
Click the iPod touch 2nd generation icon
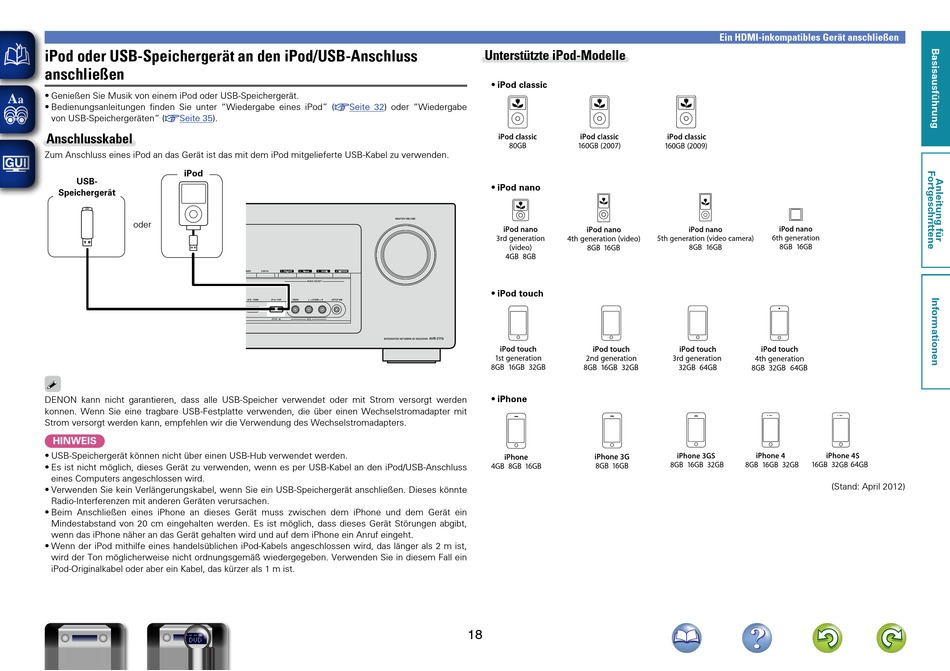coord(611,323)
